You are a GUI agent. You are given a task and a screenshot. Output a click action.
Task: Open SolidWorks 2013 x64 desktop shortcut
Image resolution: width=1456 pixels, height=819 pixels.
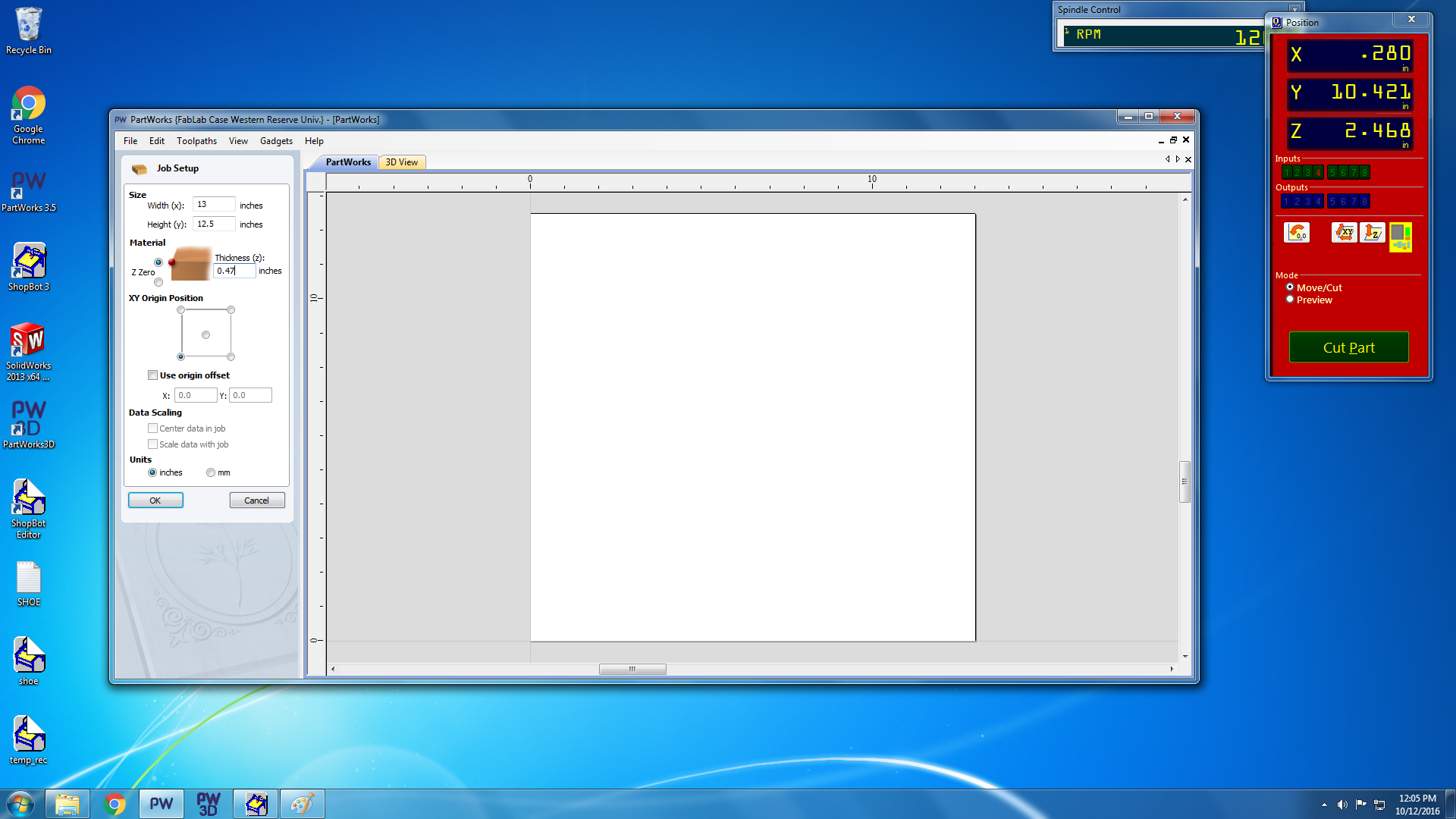29,351
